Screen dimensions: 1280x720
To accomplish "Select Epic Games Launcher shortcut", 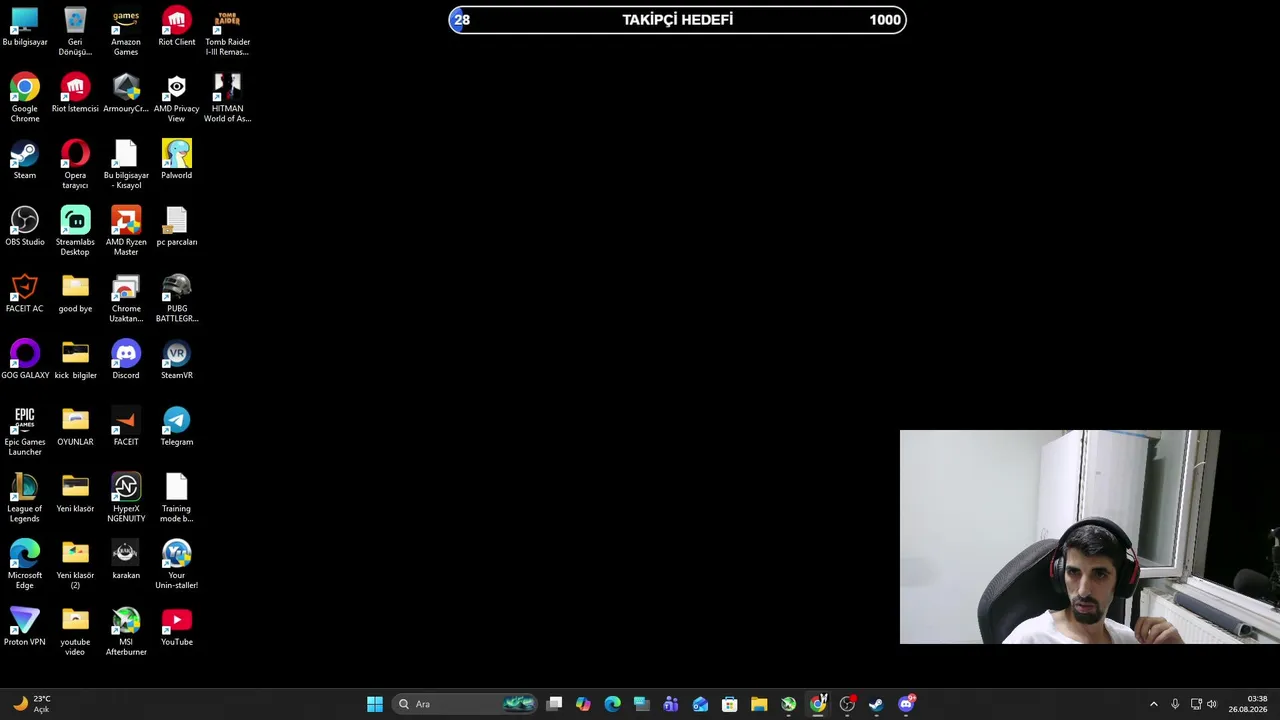I will [x=25, y=432].
